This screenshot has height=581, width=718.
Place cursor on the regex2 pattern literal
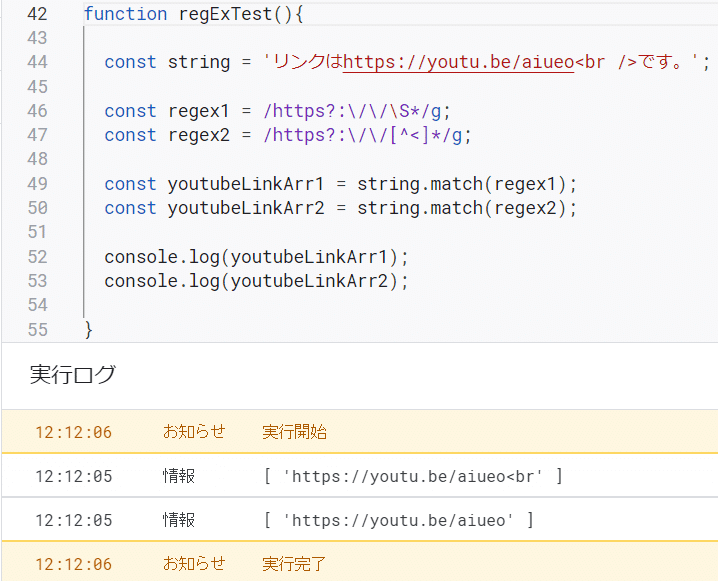coord(367,135)
